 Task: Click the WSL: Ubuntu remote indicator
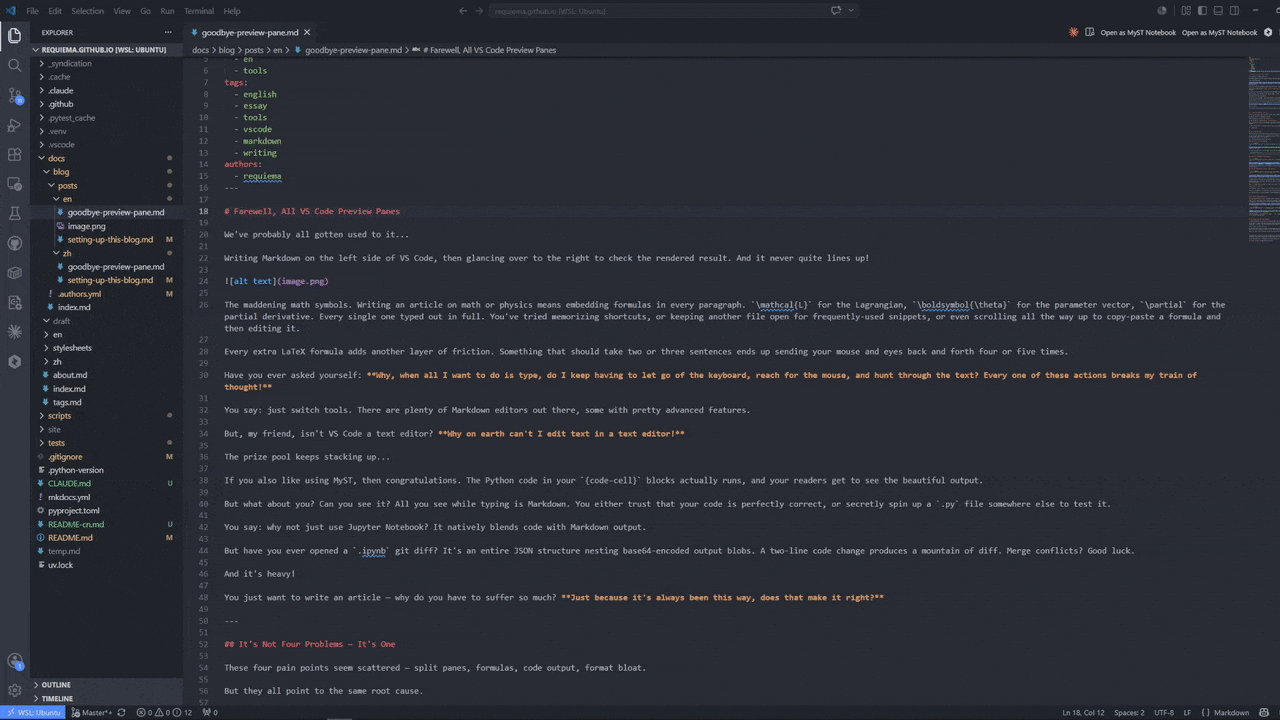(x=32, y=713)
